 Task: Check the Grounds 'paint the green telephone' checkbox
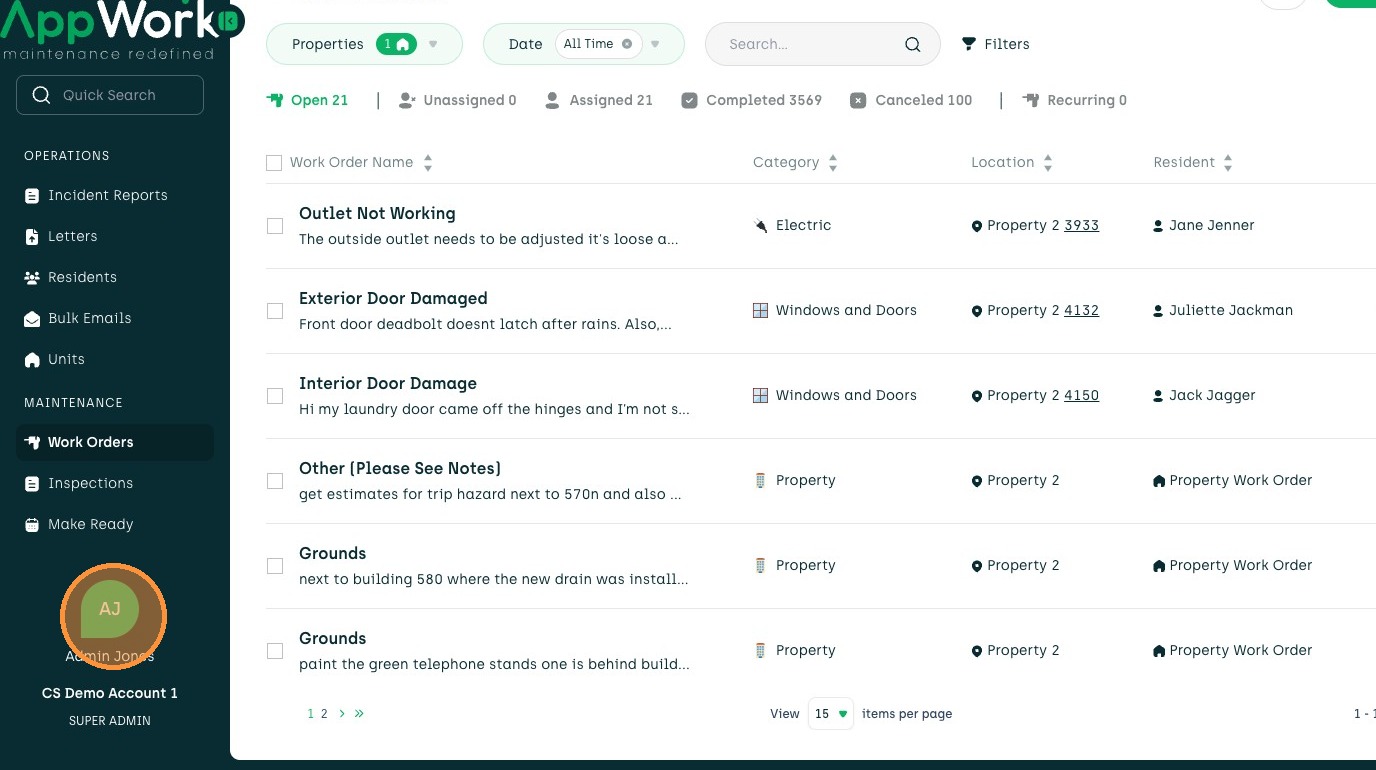point(275,652)
